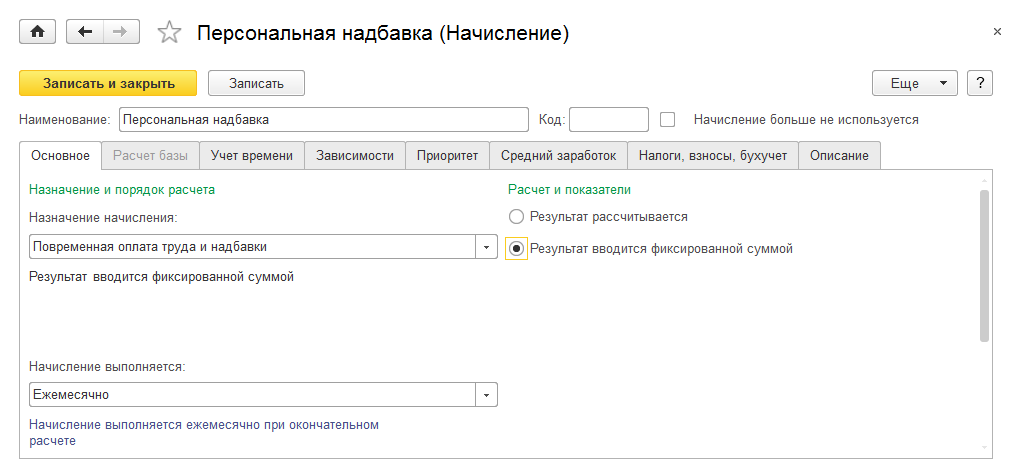Close the form with the X icon
Image resolution: width=1019 pixels, height=473 pixels.
tap(997, 32)
